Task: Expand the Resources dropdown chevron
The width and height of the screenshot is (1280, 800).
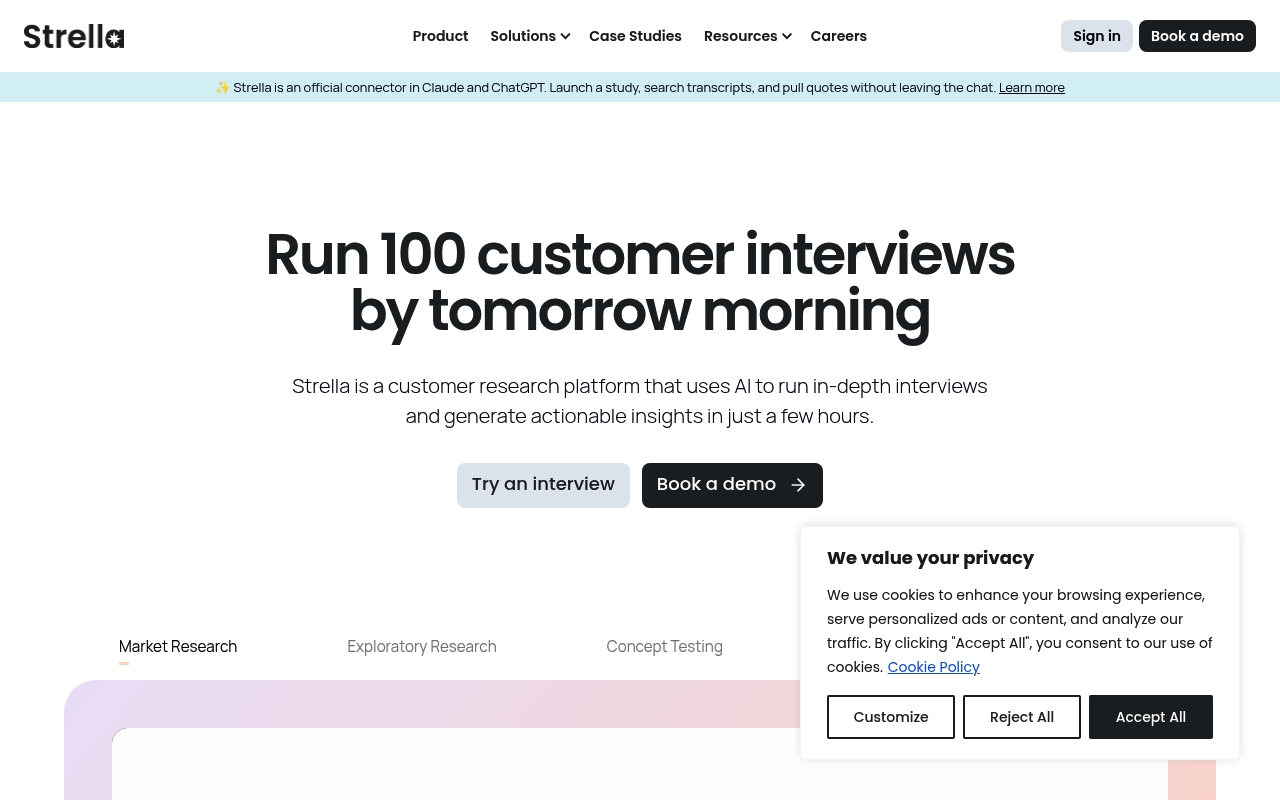Action: [x=787, y=36]
